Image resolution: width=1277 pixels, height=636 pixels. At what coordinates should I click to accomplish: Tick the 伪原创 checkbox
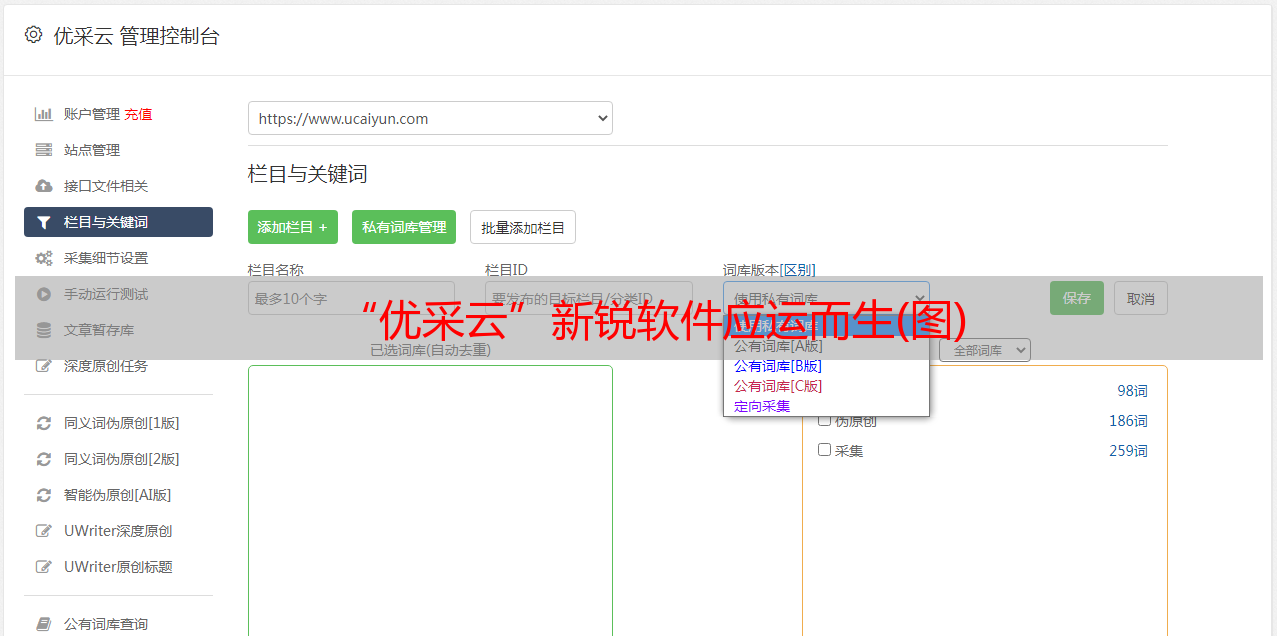[824, 420]
